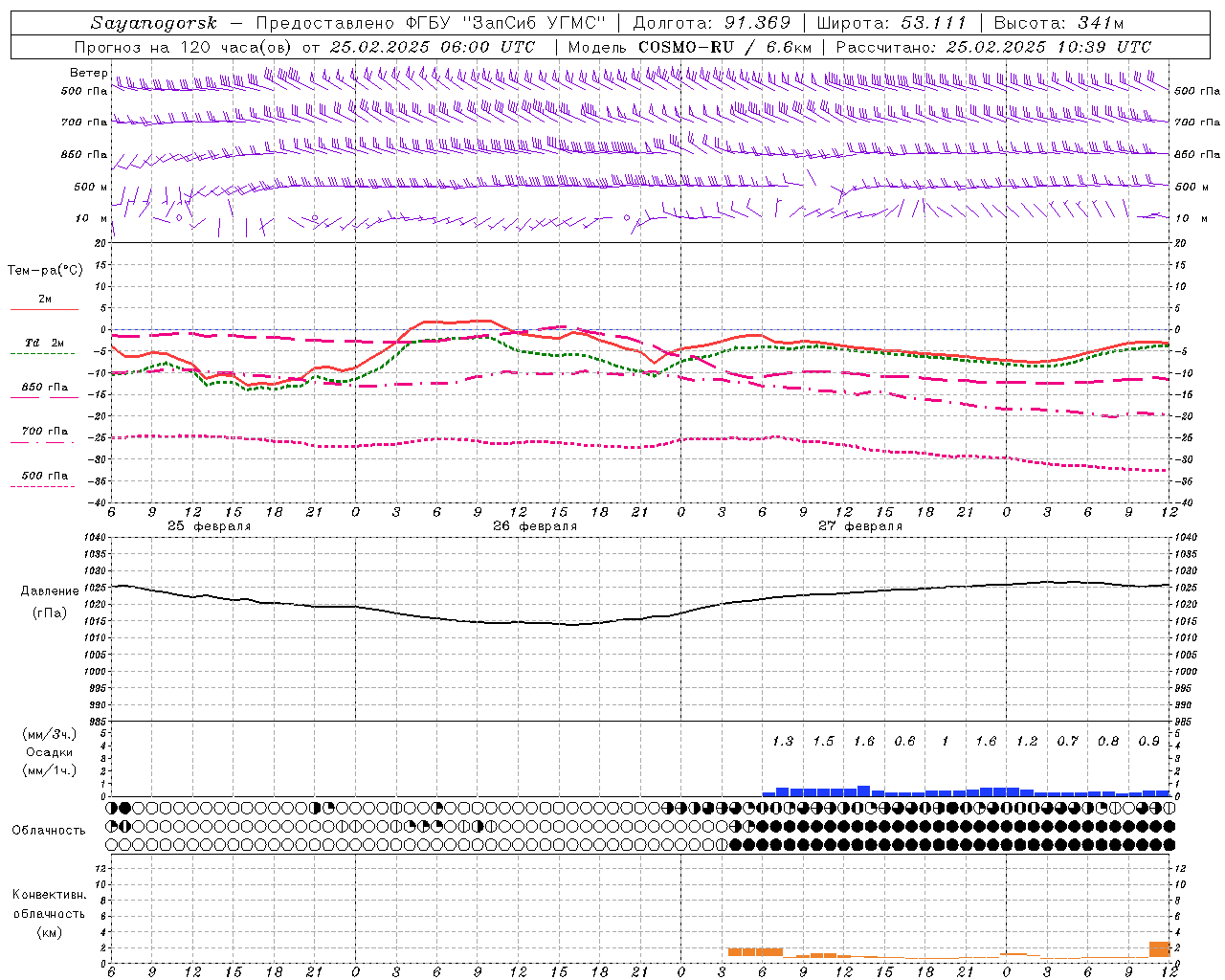This screenshot has height=980, width=1225.
Task: Click the Td 2м dew point legend entry
Action: tap(44, 343)
